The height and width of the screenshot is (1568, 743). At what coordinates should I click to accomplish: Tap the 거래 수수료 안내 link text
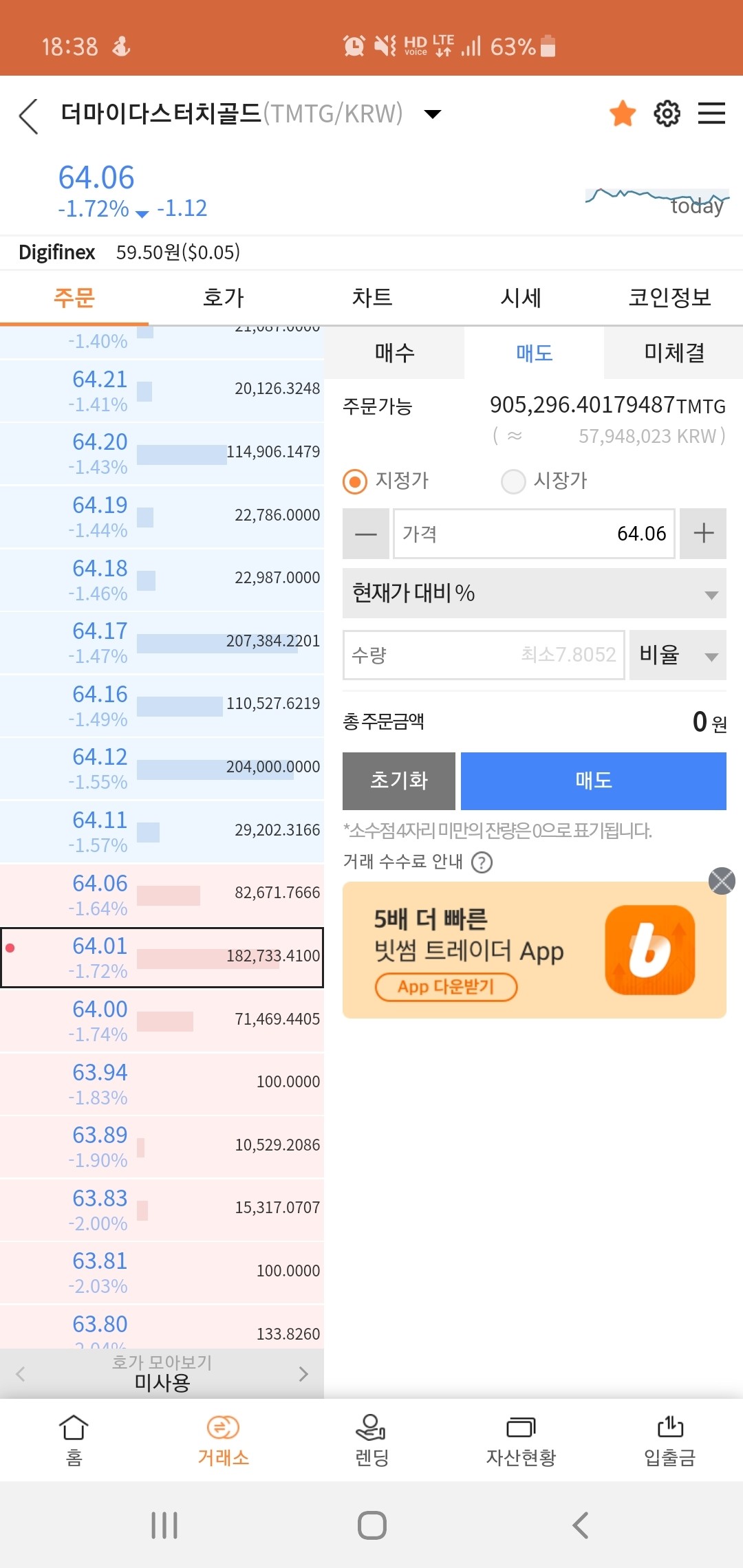tap(402, 862)
